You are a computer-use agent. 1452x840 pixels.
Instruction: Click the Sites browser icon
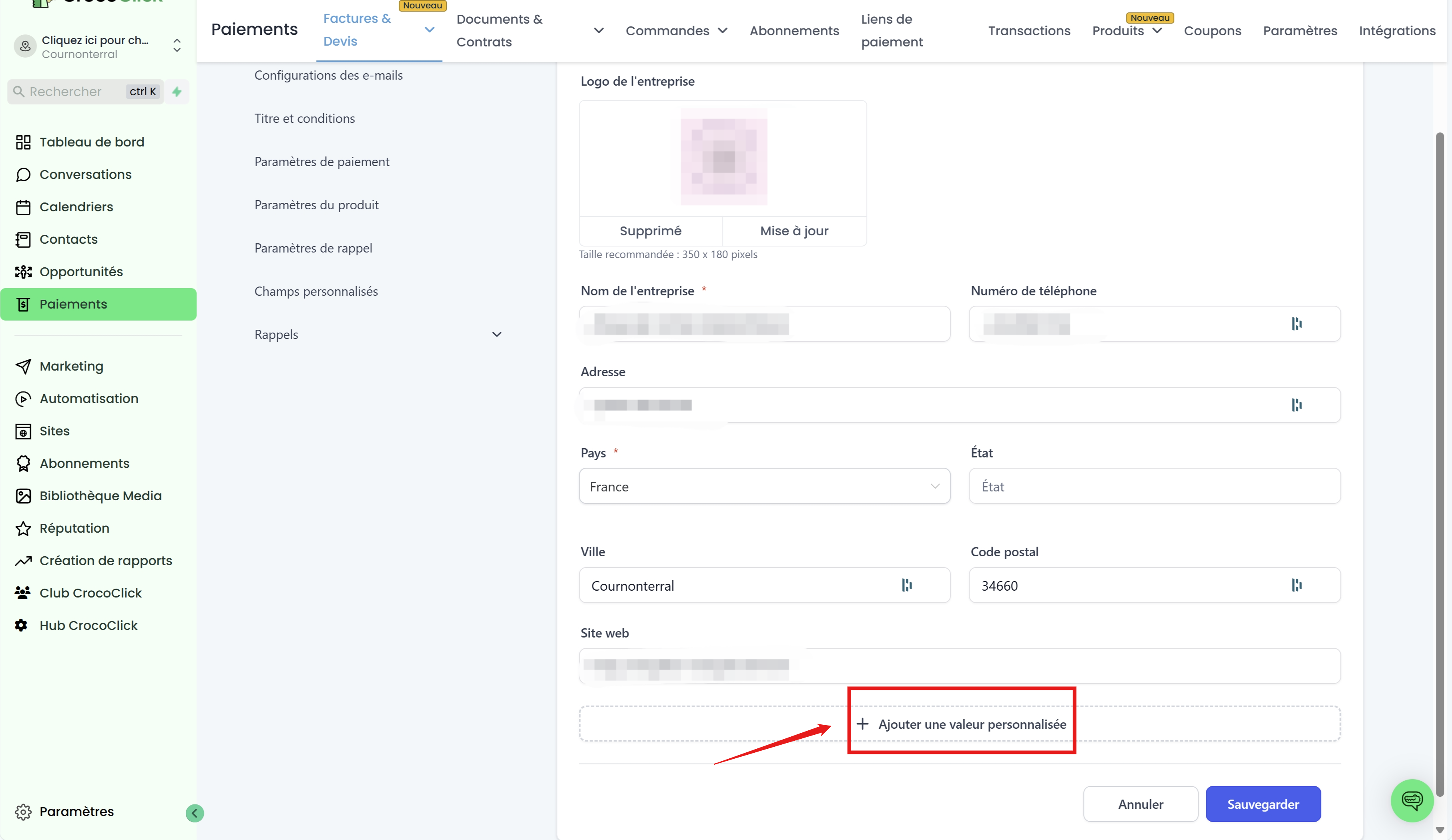coord(23,431)
